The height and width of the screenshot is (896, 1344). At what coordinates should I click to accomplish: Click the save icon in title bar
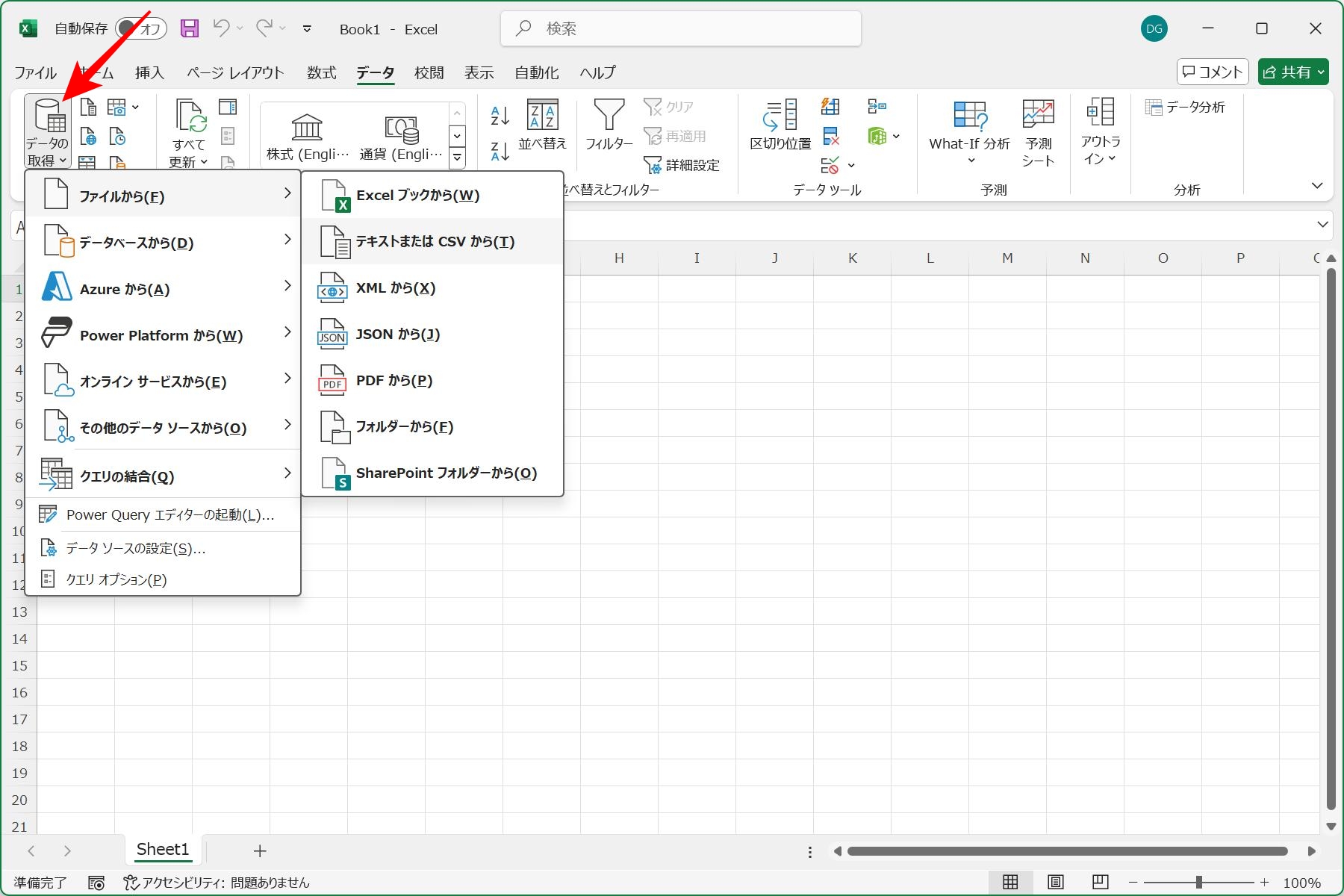[190, 28]
